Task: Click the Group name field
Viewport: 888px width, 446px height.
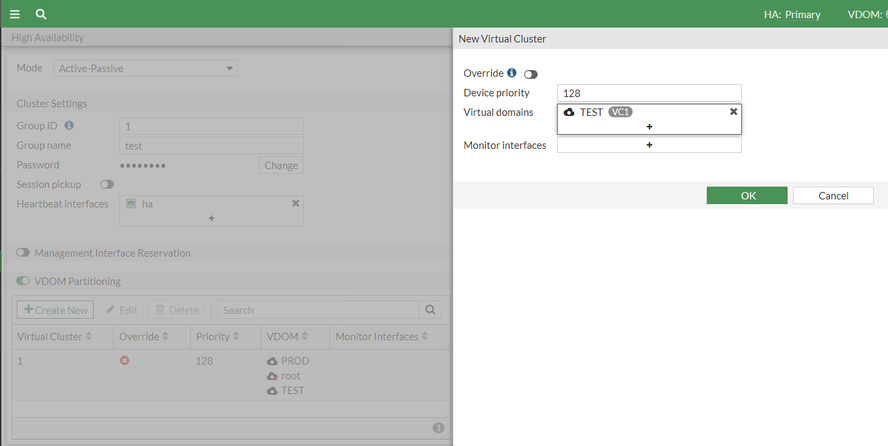Action: 211,145
